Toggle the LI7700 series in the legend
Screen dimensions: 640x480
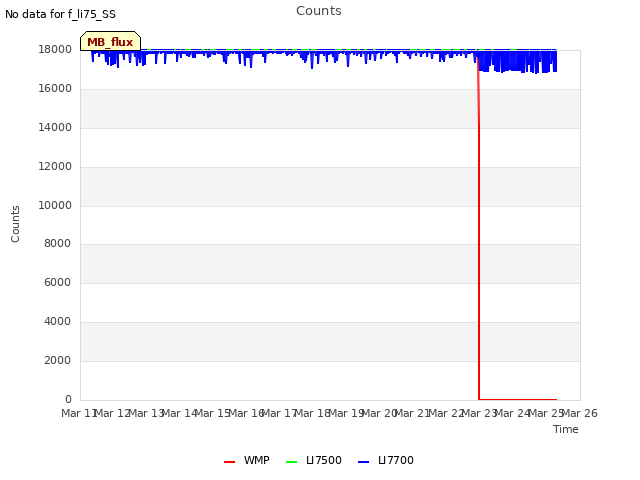386,460
